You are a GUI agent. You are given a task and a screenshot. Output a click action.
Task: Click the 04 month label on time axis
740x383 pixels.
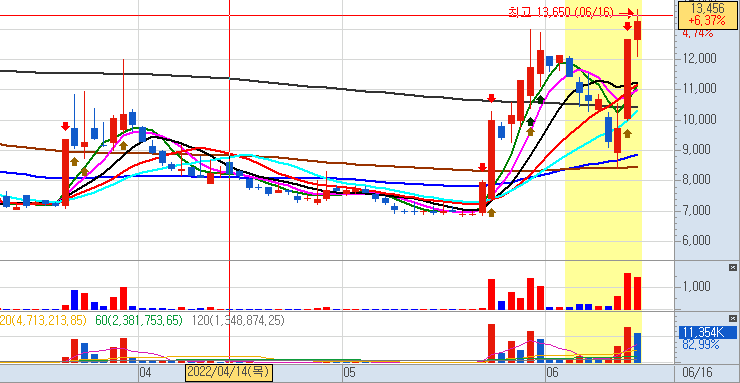[x=145, y=373]
